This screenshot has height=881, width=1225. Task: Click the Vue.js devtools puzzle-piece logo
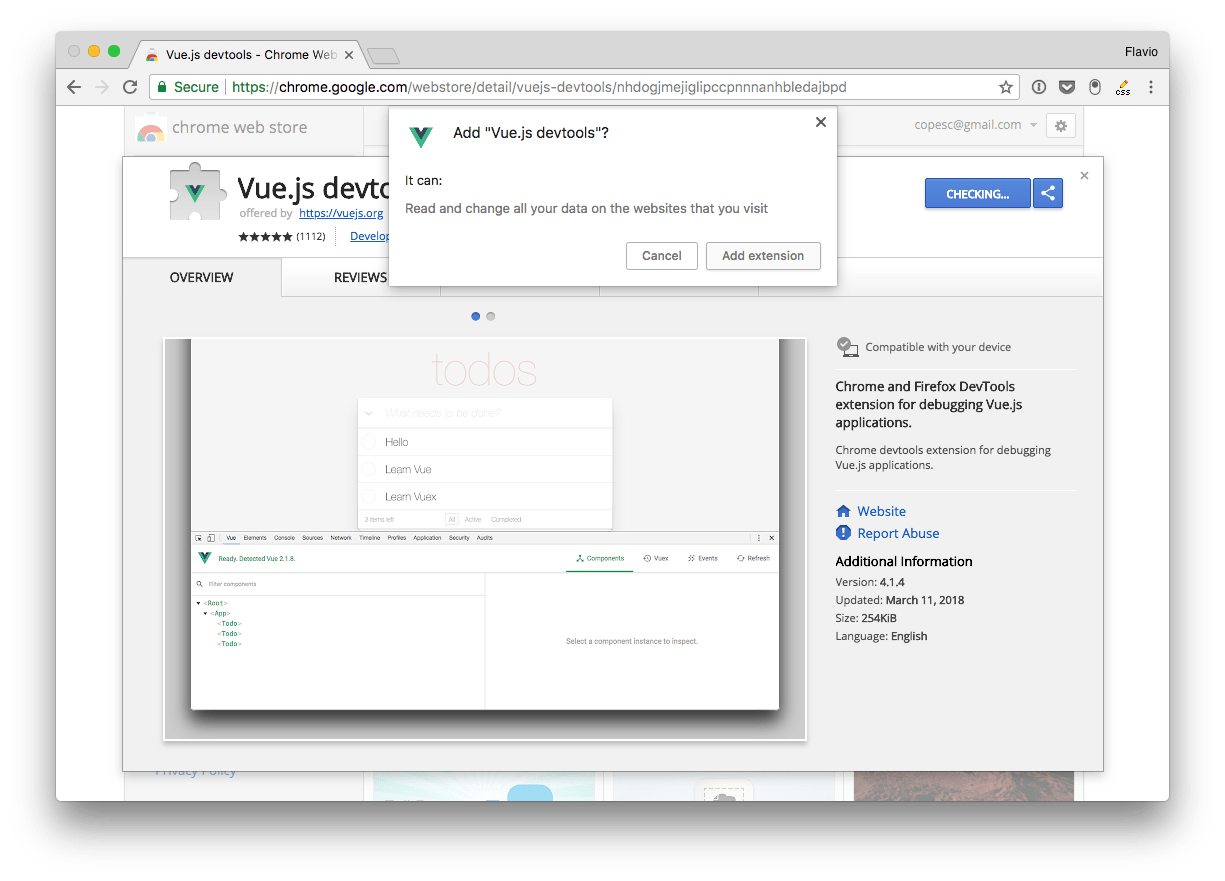click(197, 193)
